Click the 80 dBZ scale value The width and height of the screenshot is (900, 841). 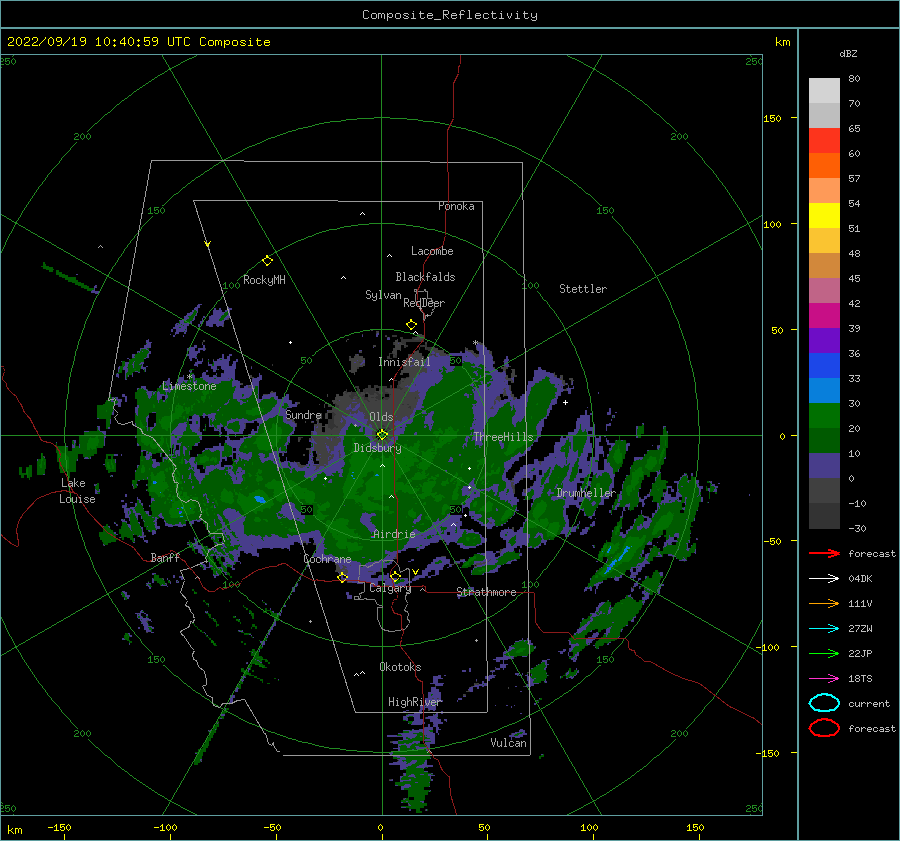coord(854,79)
